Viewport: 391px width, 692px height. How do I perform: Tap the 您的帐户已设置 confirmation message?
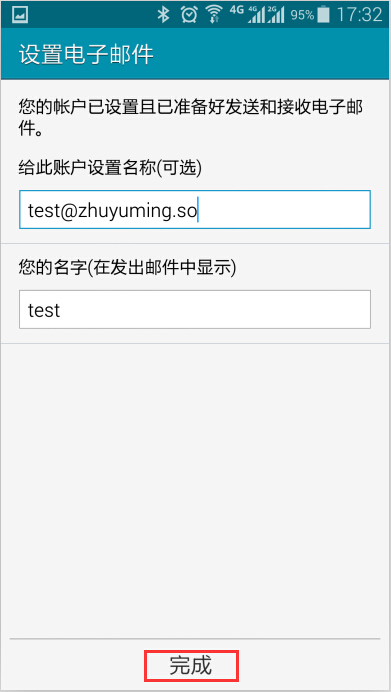coord(194,117)
